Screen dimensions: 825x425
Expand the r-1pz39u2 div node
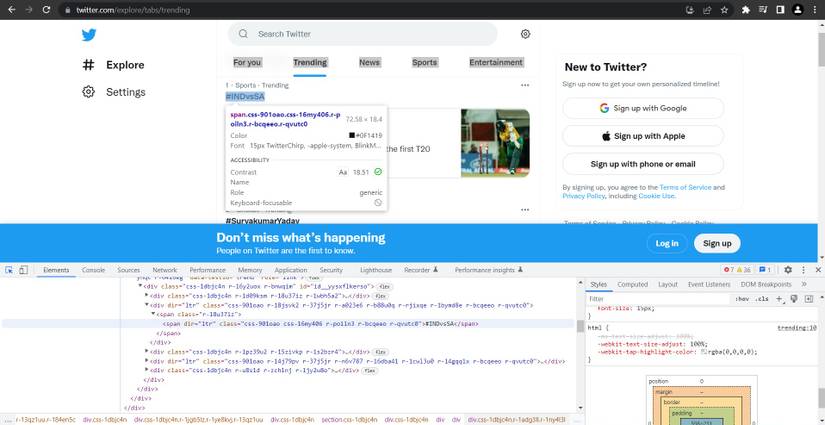pos(147,351)
